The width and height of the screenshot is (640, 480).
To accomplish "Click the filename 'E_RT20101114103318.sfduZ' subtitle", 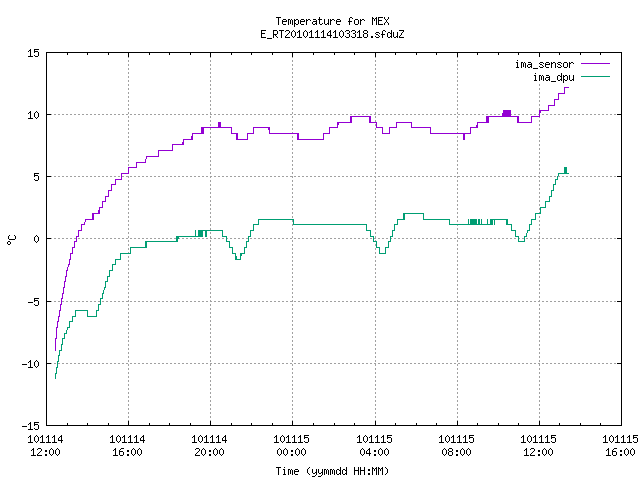I will click(332, 34).
